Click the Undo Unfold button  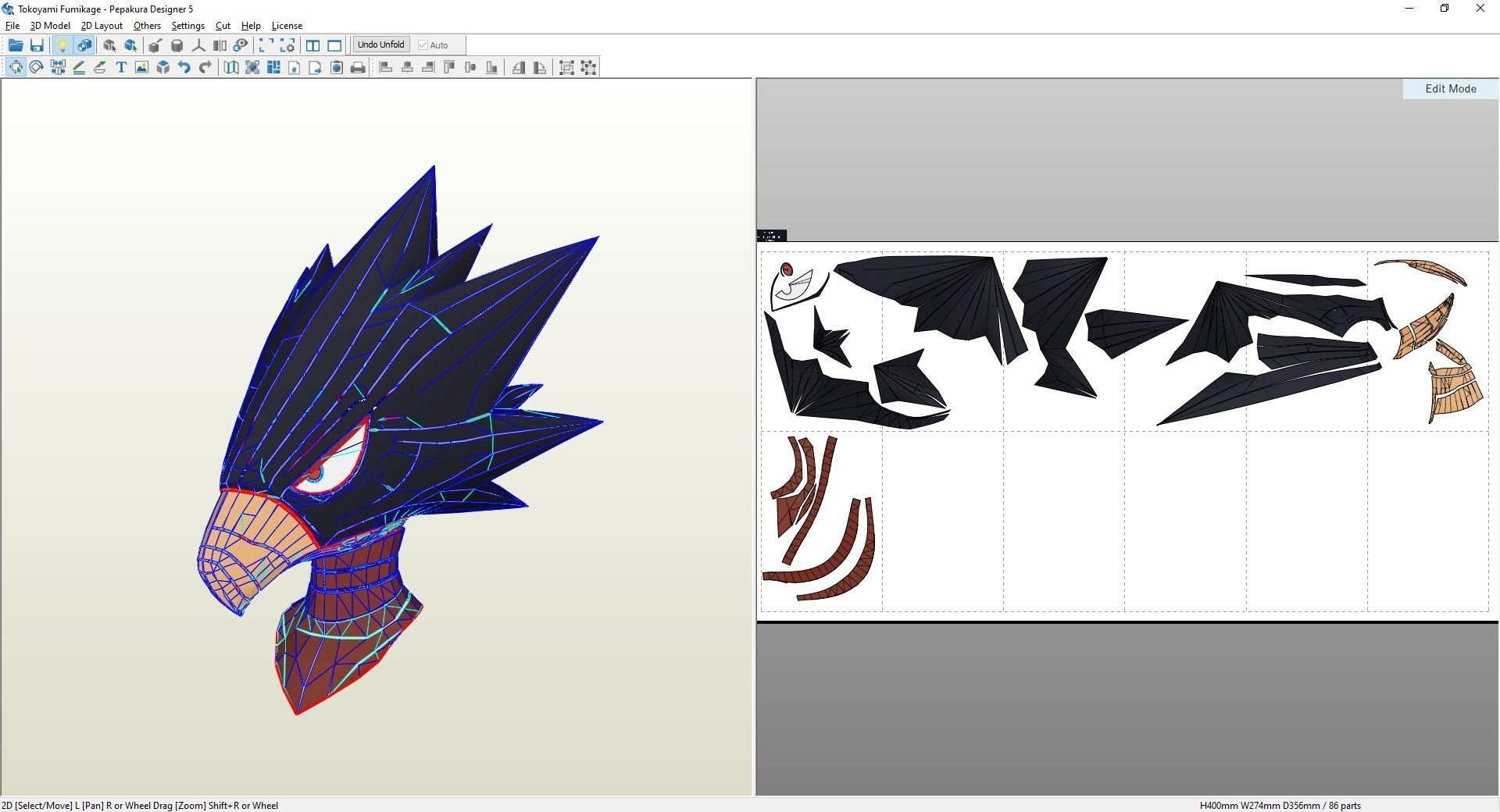click(x=380, y=45)
